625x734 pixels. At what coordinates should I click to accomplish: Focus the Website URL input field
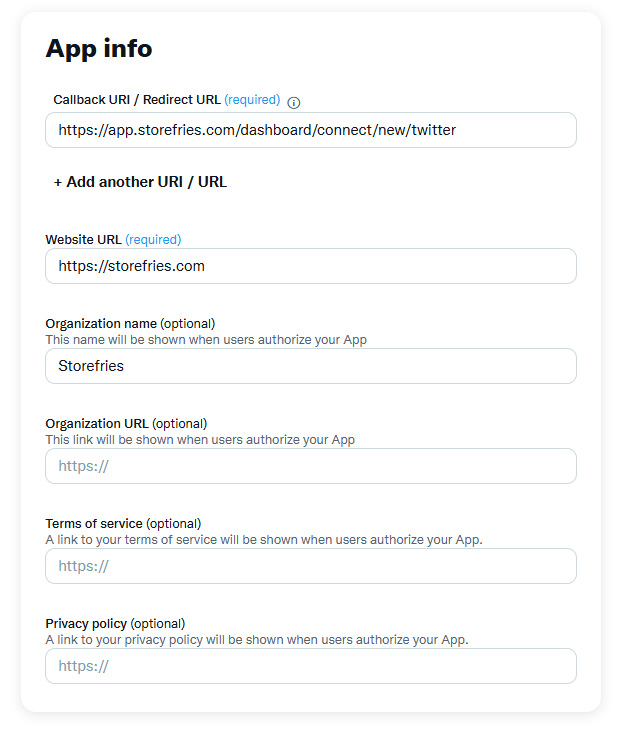(310, 266)
